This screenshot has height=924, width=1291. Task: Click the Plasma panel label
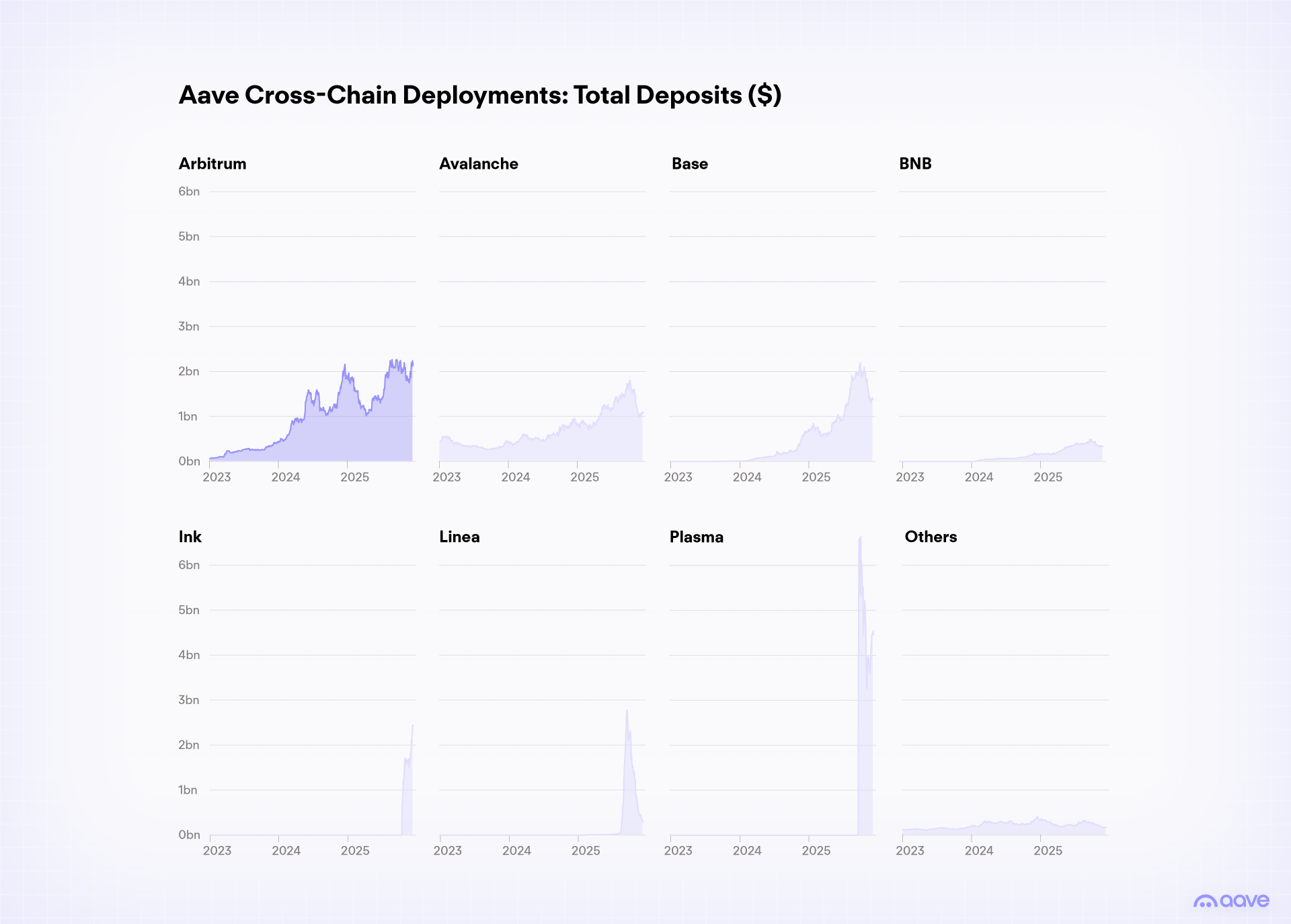[x=696, y=537]
